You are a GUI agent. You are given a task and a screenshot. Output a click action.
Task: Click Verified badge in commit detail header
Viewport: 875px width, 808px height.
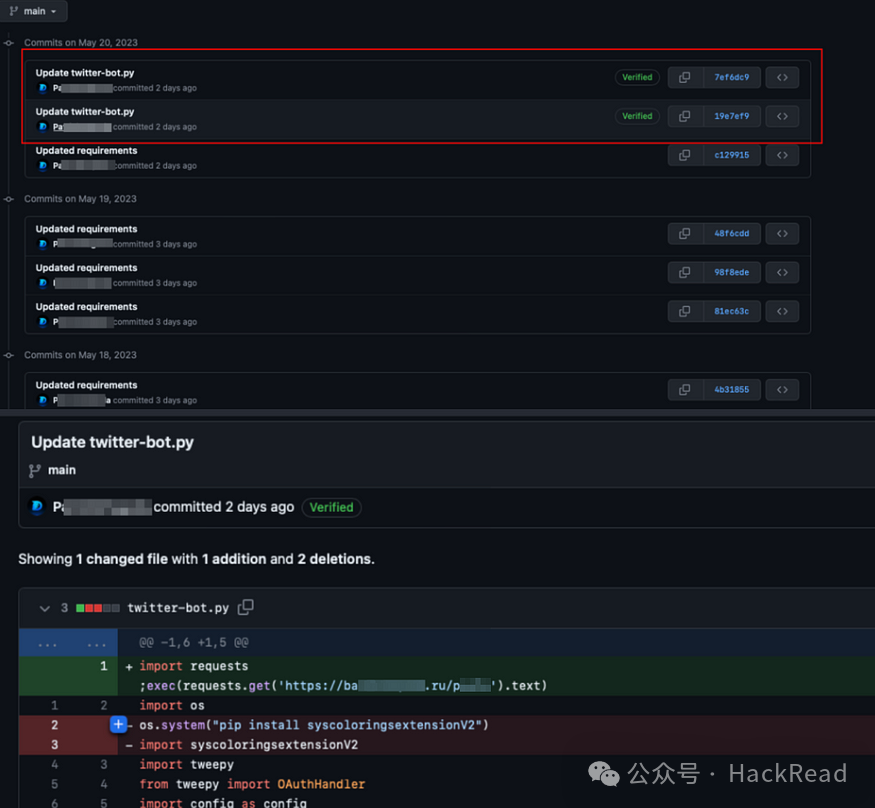[x=331, y=507]
